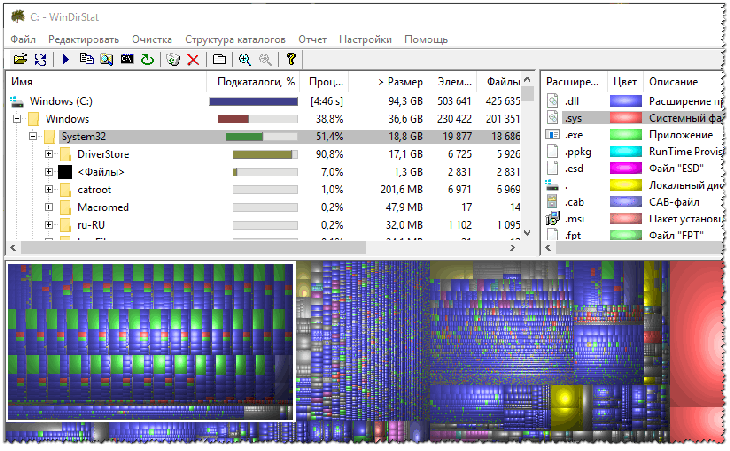The image size is (730, 451).
Task: Click the drive icon beside Windows (C:)
Action: click(17, 101)
